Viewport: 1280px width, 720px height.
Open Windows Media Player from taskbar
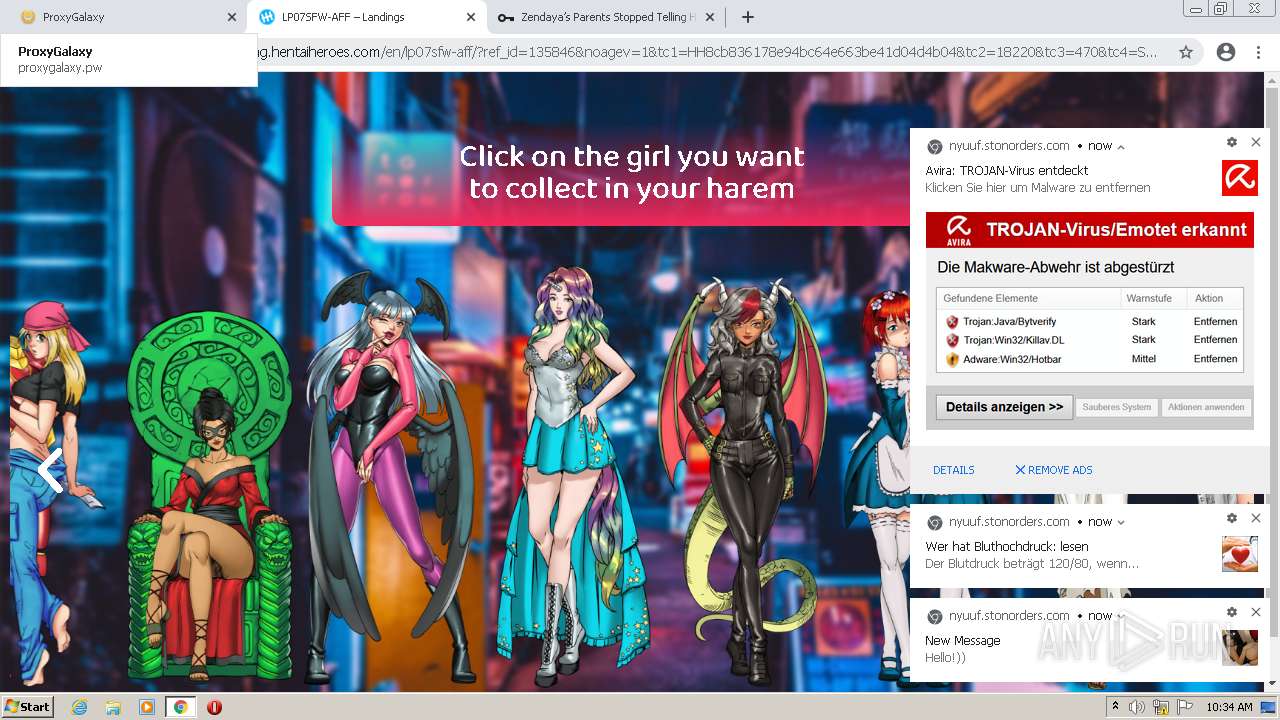pos(147,706)
